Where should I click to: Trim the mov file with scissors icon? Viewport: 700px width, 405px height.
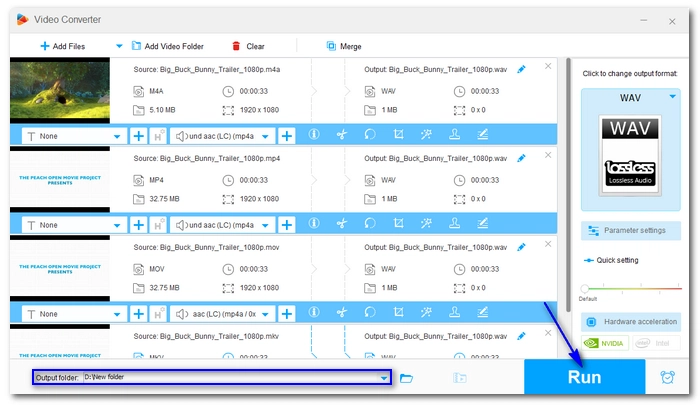pos(342,312)
